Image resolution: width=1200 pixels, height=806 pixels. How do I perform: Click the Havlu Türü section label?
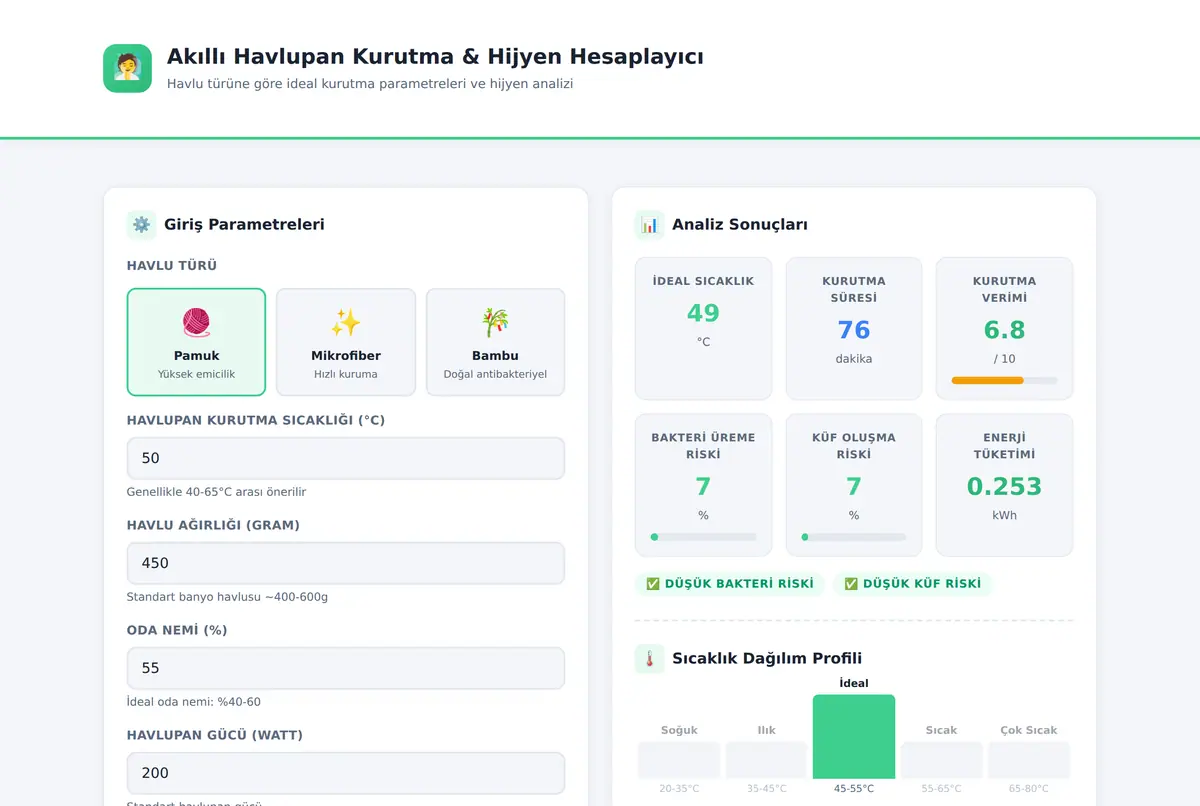172,266
